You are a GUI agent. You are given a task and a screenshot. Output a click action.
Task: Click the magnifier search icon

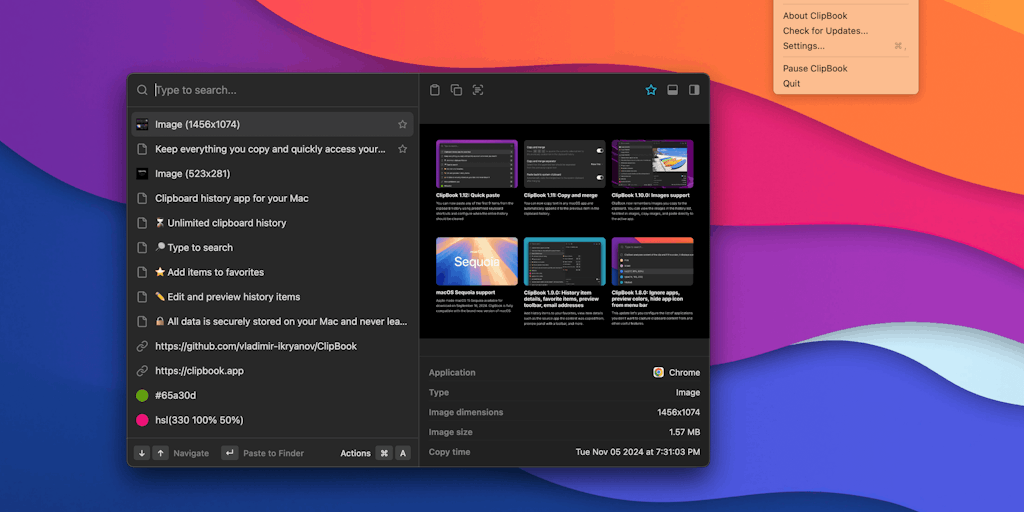142,90
